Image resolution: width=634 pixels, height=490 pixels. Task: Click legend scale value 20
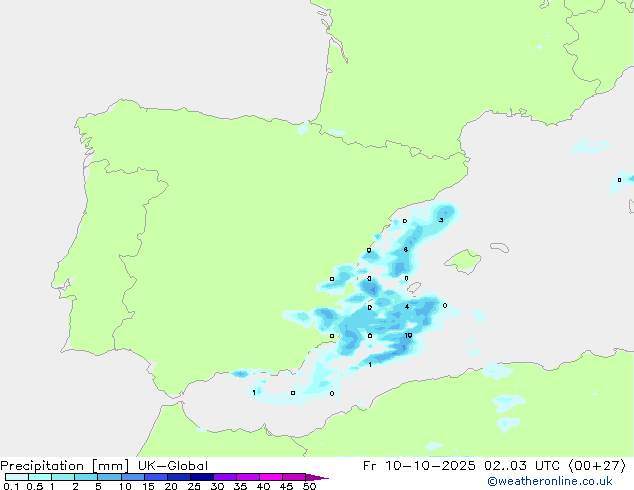coord(171,486)
